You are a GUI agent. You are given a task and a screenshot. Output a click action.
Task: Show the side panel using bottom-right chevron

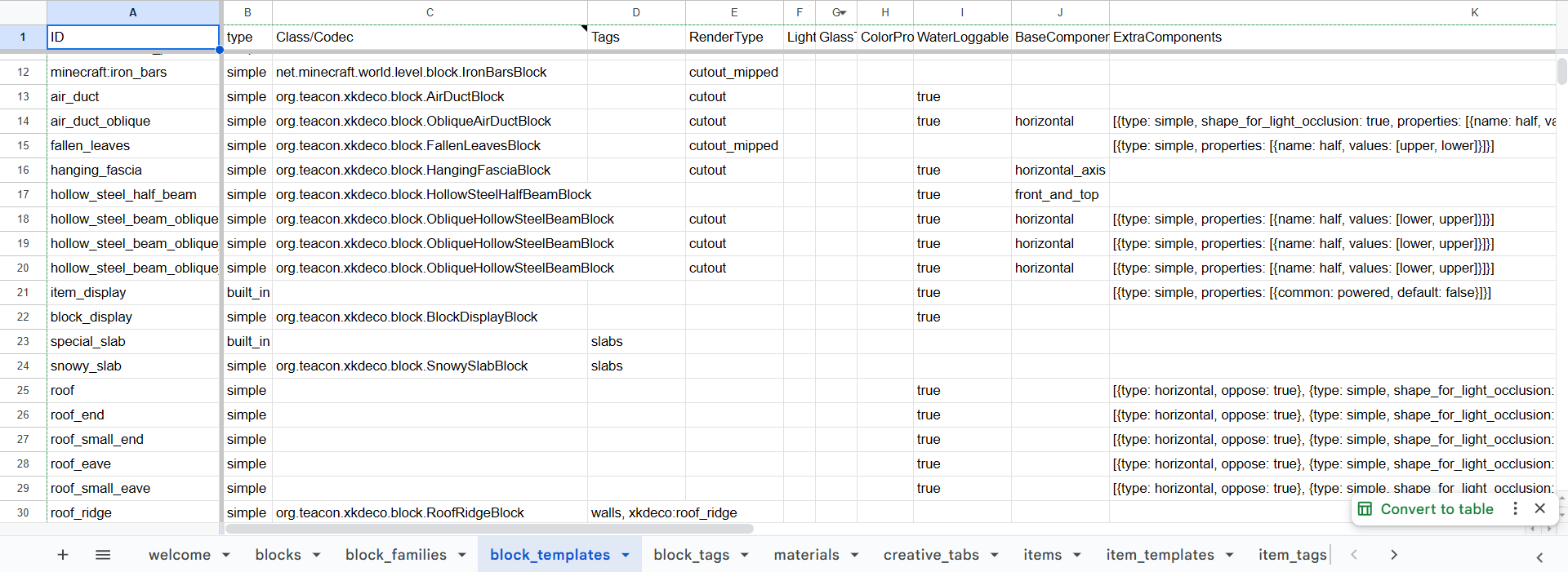point(1539,557)
